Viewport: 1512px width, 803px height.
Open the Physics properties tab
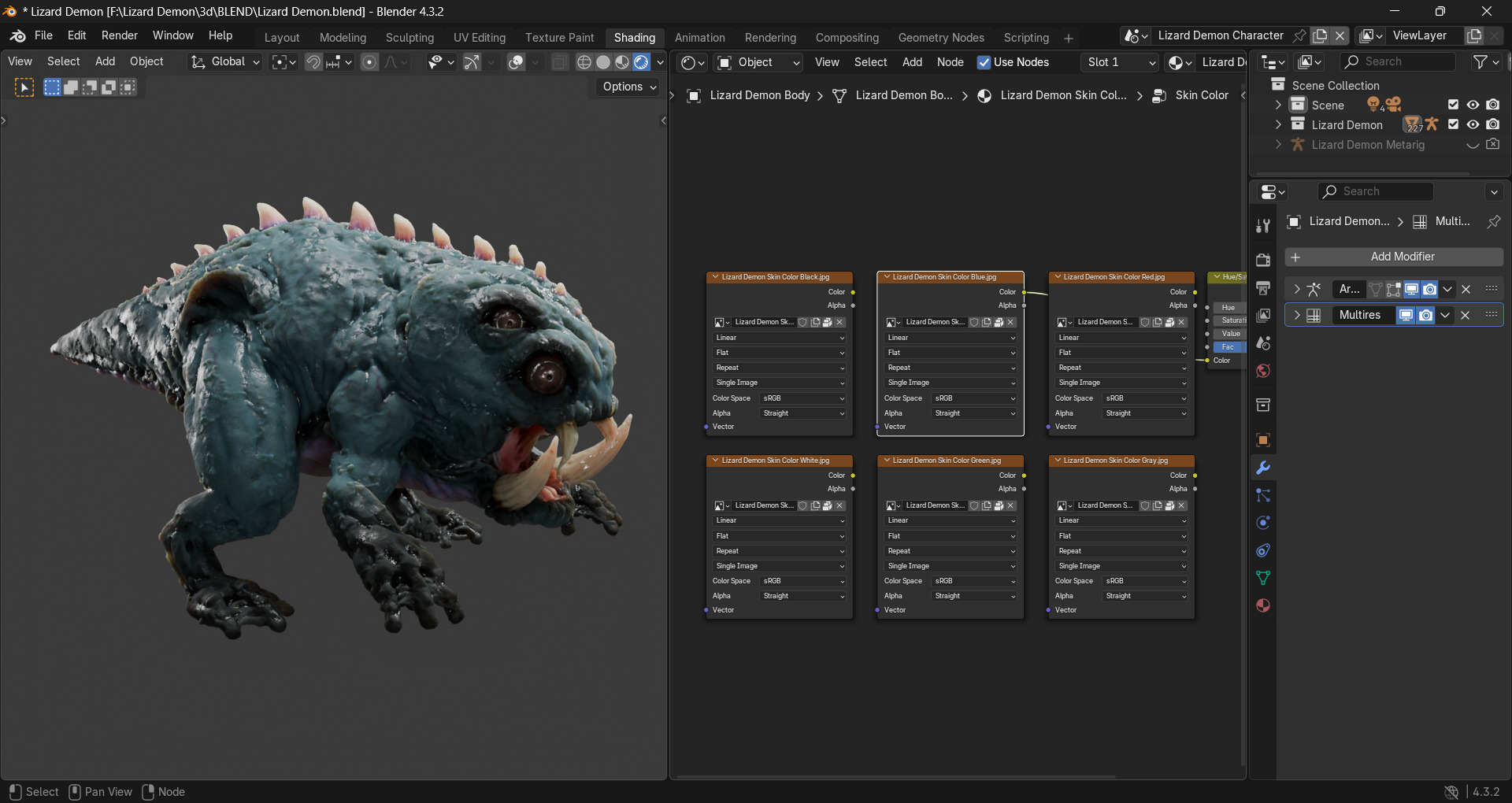pyautogui.click(x=1263, y=523)
